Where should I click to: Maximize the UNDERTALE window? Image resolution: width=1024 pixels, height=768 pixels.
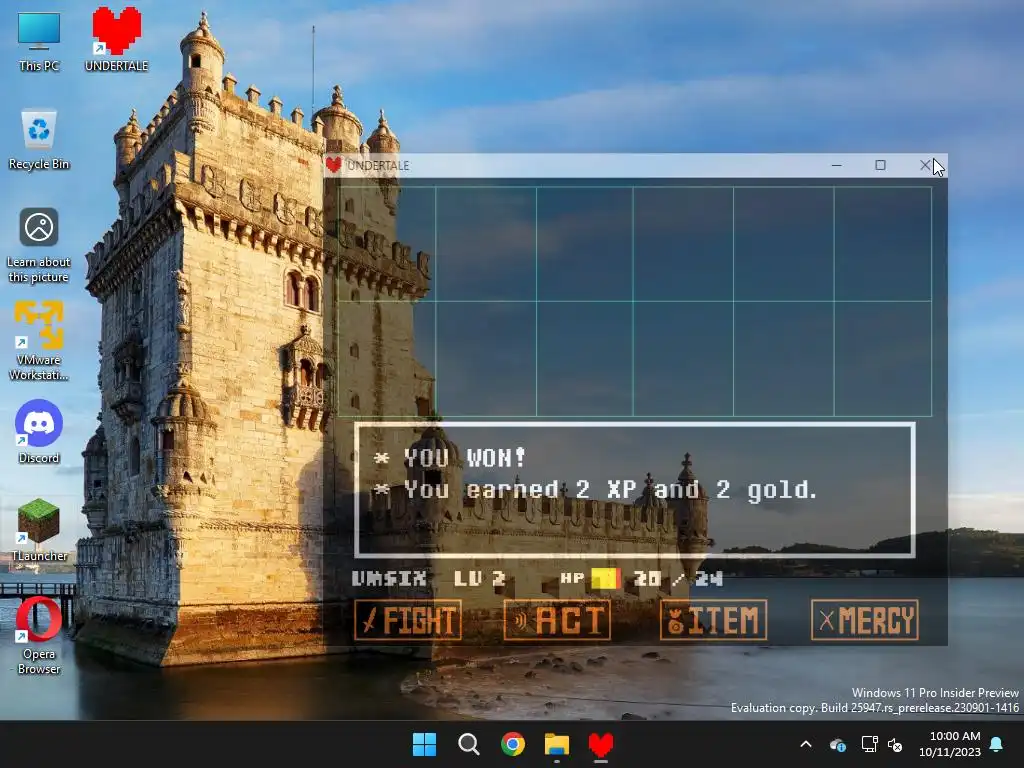(880, 165)
